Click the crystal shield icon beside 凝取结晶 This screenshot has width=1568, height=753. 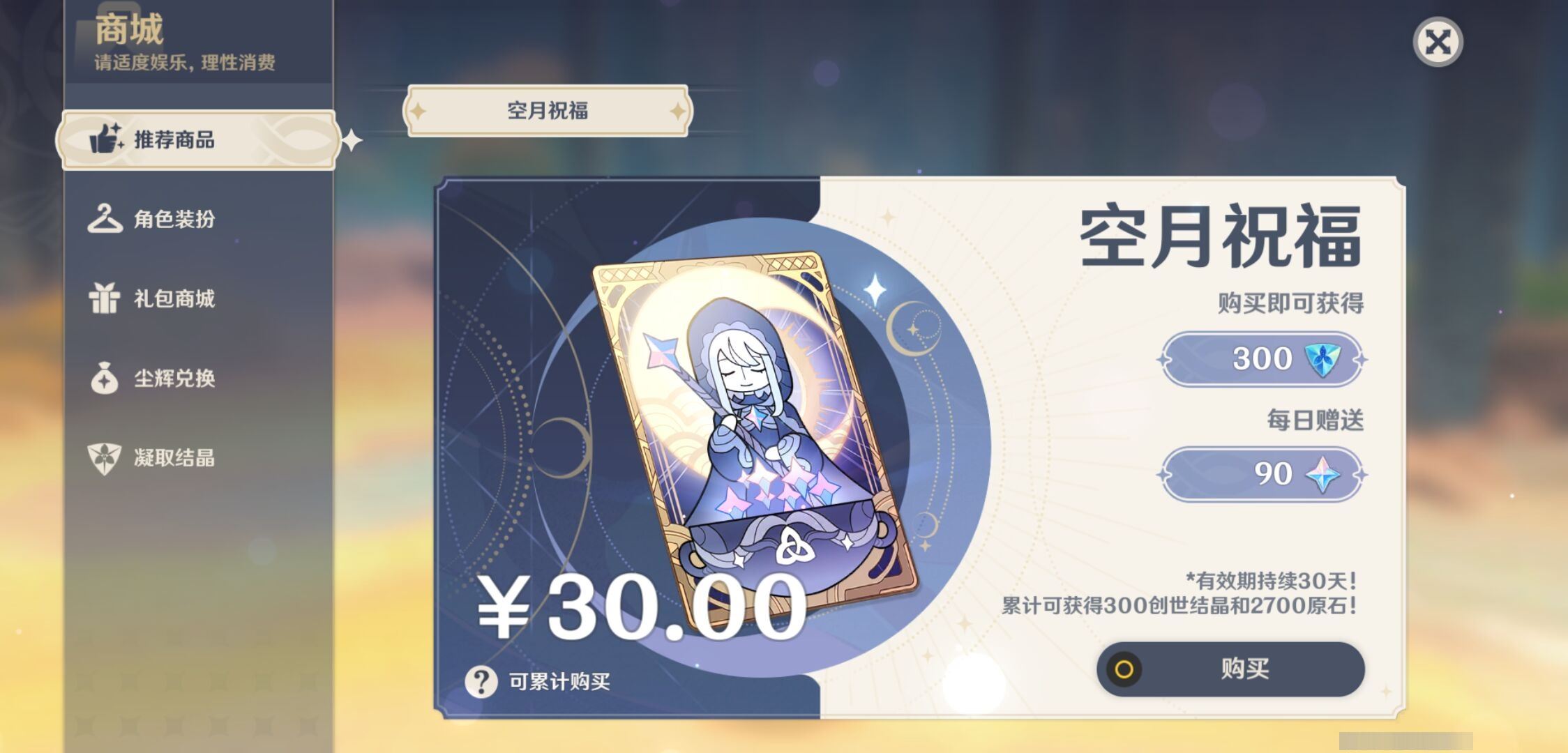click(x=105, y=458)
